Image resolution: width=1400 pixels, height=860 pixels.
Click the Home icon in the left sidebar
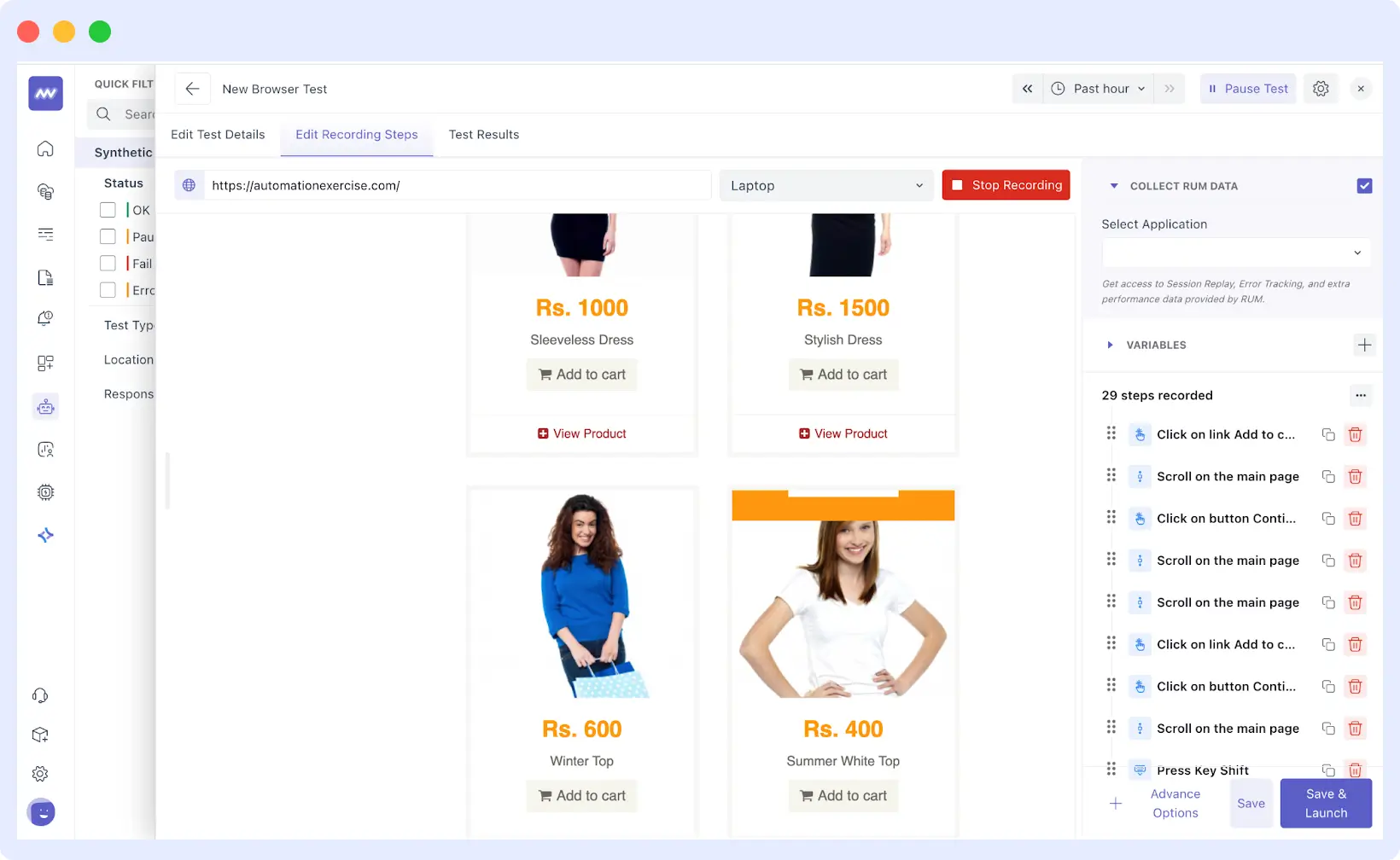click(44, 148)
